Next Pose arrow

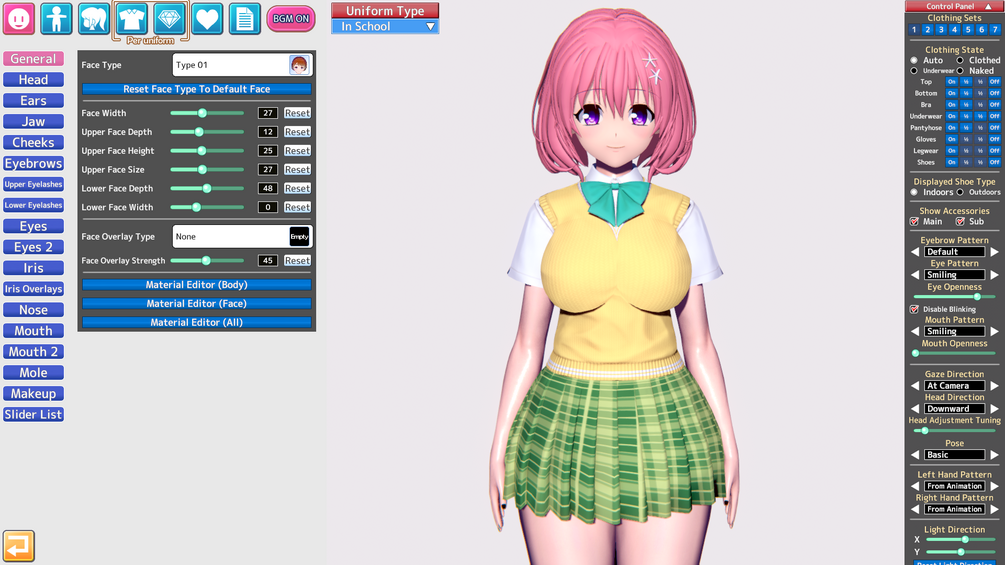[994, 455]
